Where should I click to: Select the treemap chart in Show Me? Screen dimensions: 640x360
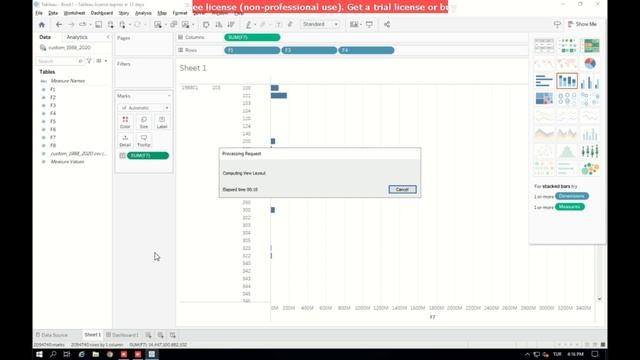click(x=544, y=98)
